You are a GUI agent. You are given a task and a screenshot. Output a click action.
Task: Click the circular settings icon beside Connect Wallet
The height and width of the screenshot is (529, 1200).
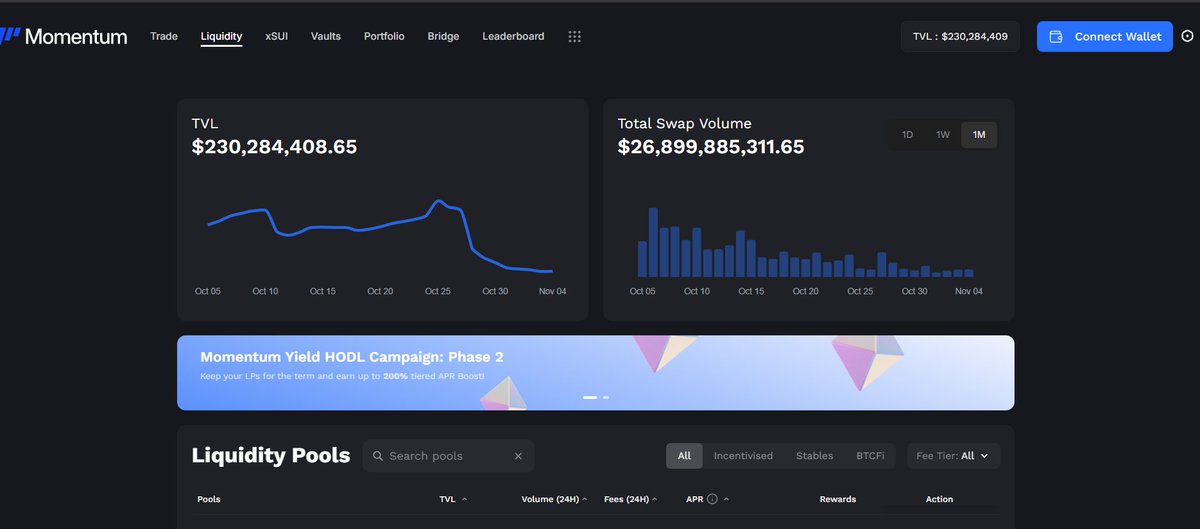(x=1187, y=36)
